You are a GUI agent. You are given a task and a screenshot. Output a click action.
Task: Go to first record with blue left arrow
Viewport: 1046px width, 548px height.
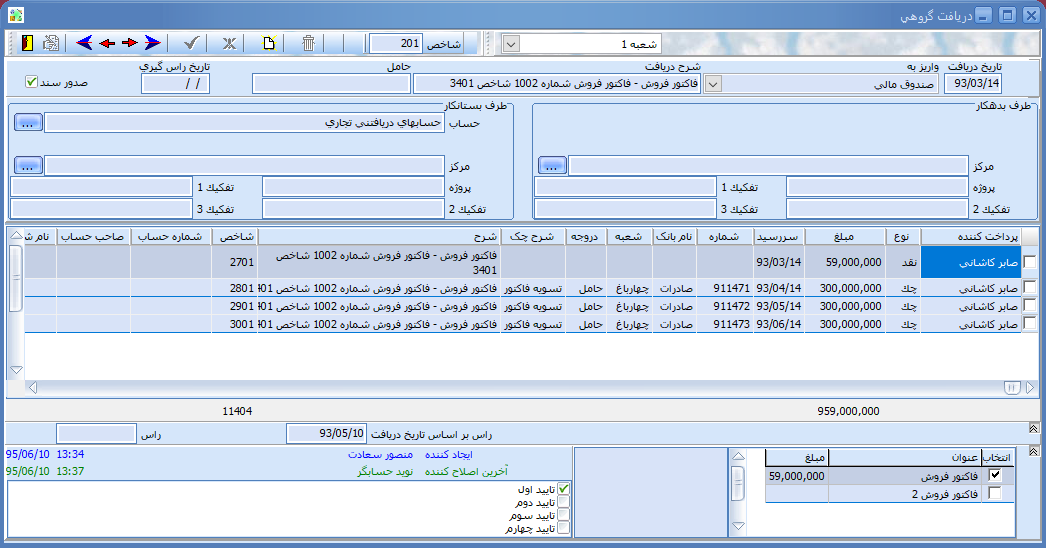tap(84, 43)
